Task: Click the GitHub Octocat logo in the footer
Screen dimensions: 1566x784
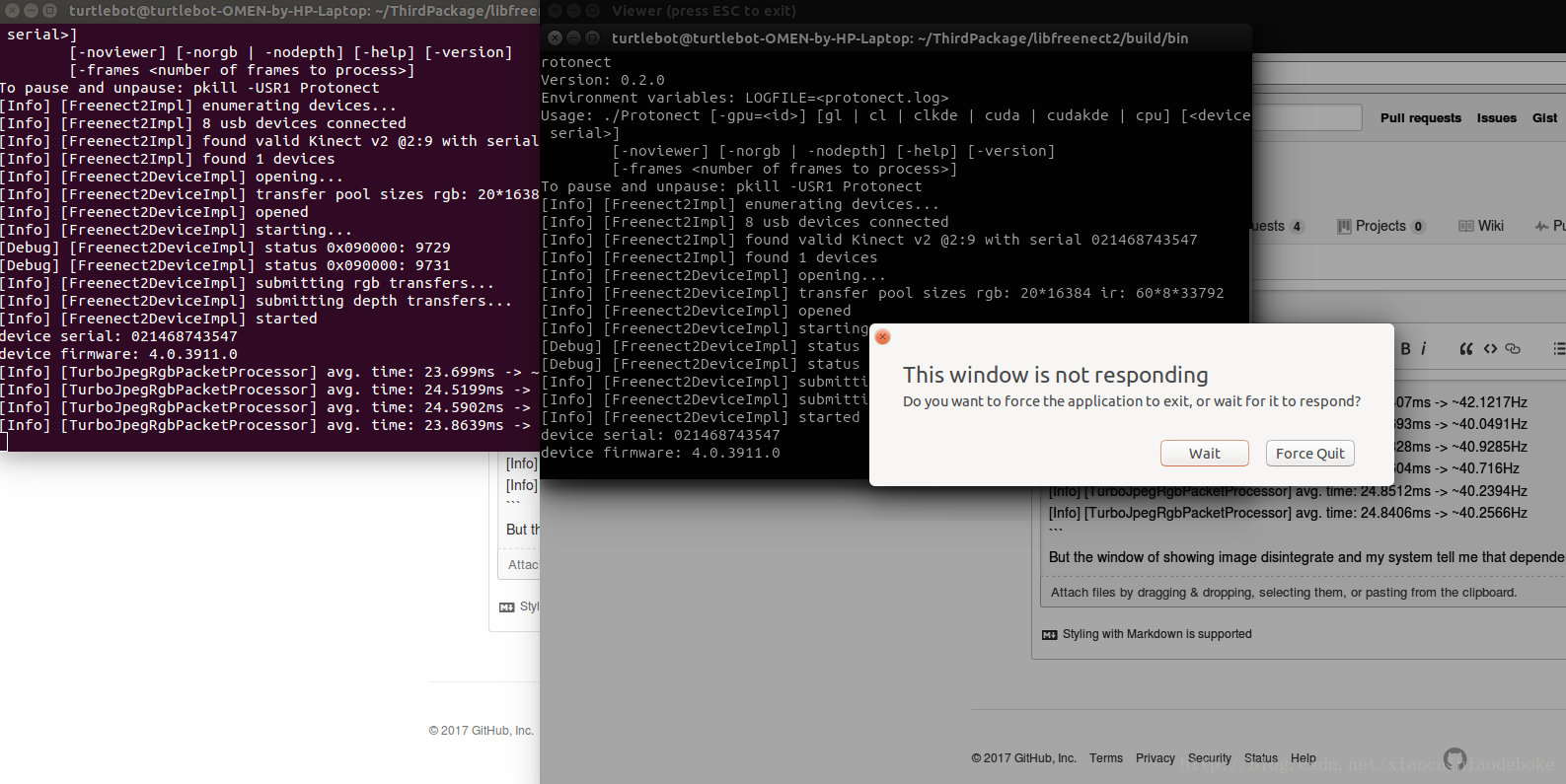Action: tap(1454, 758)
